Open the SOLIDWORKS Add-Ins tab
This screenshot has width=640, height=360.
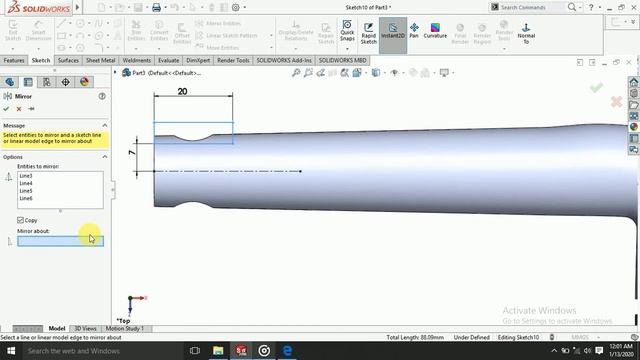pyautogui.click(x=284, y=60)
